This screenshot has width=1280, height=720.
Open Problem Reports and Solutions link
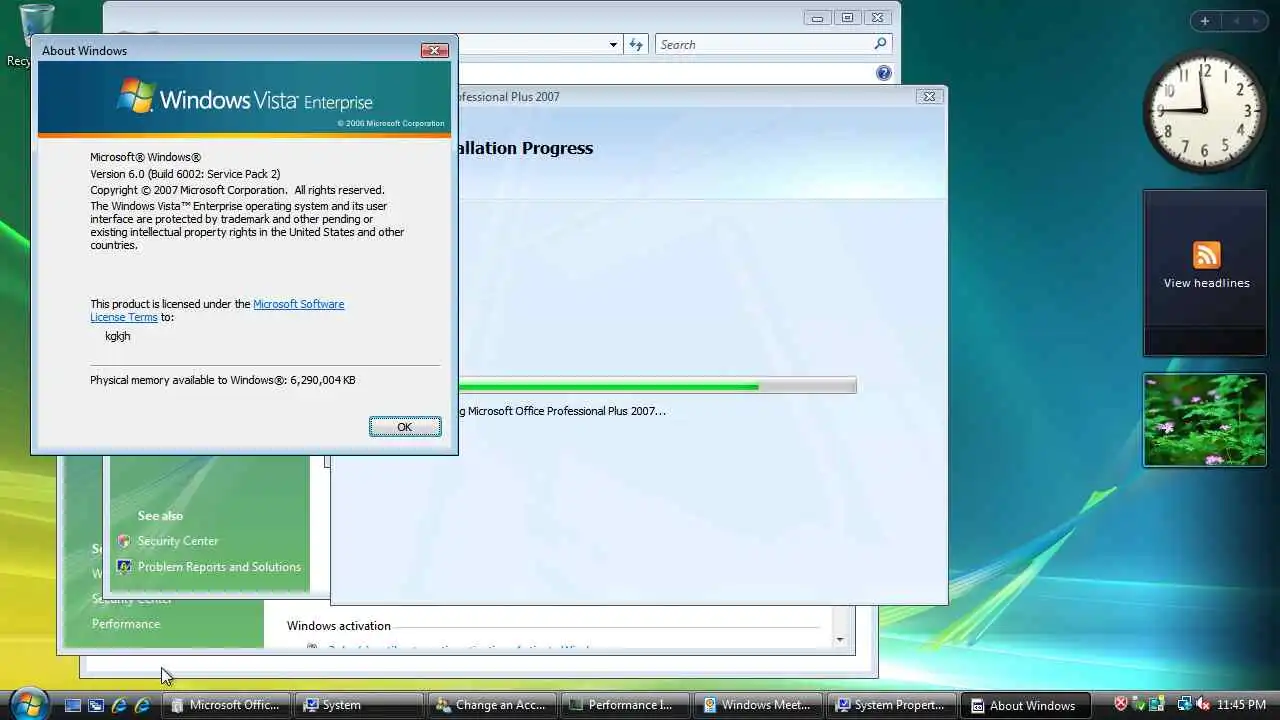(x=219, y=567)
